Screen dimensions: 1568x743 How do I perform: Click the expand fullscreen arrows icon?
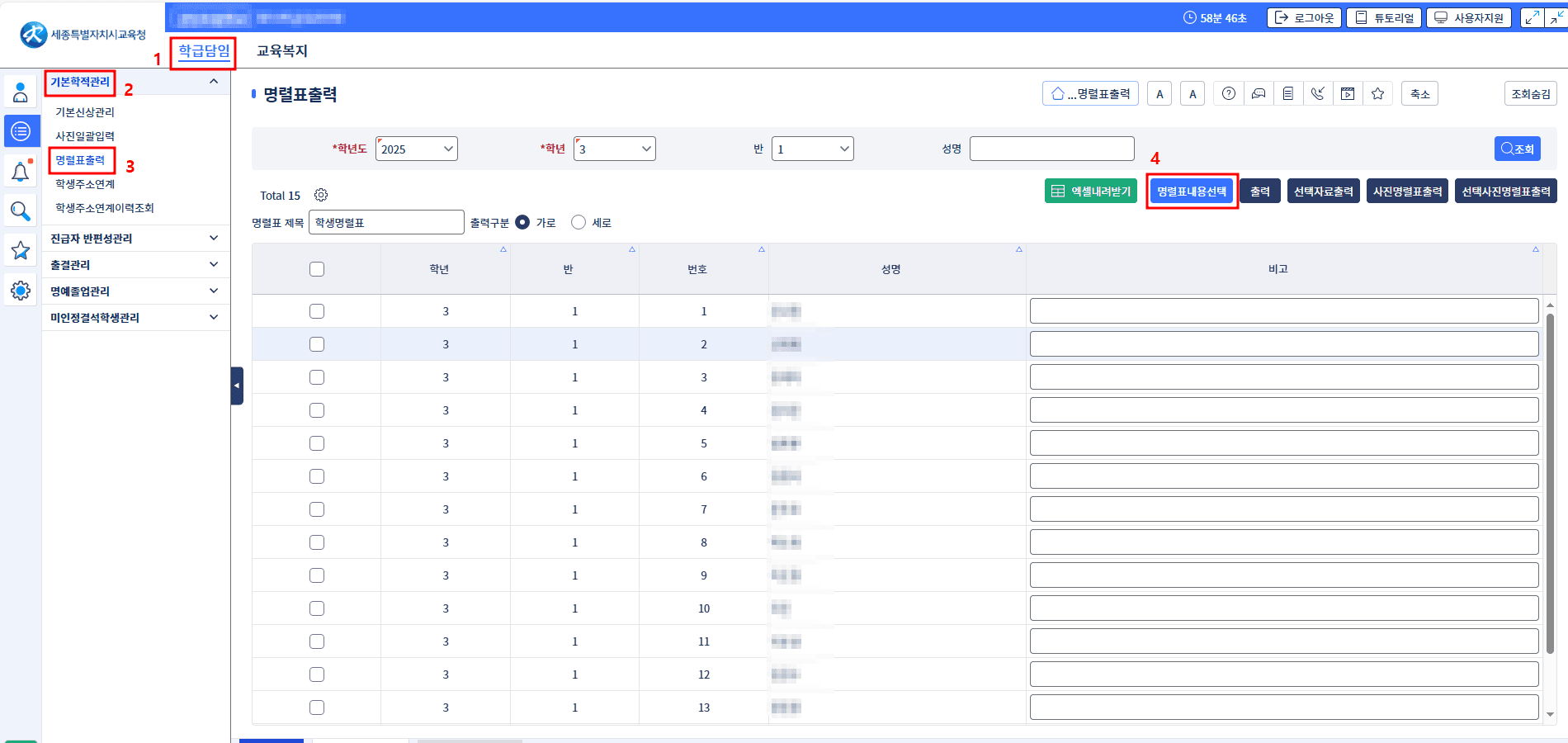pyautogui.click(x=1533, y=17)
